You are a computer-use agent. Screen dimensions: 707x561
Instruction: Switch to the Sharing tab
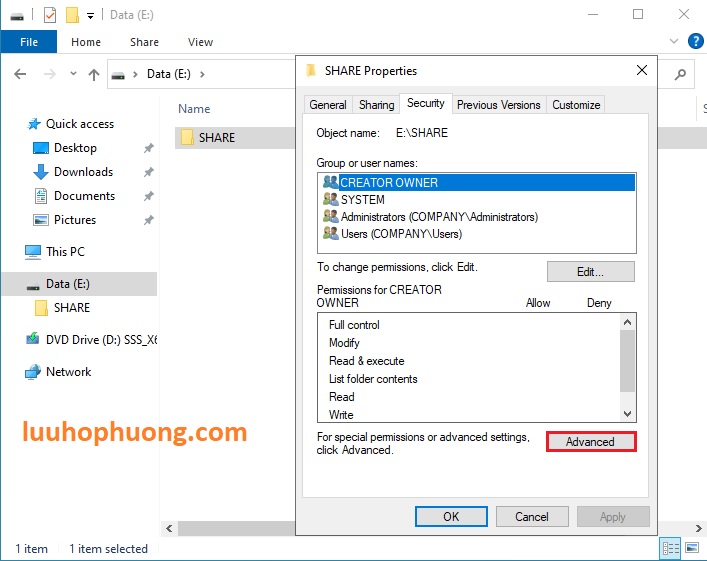[376, 105]
